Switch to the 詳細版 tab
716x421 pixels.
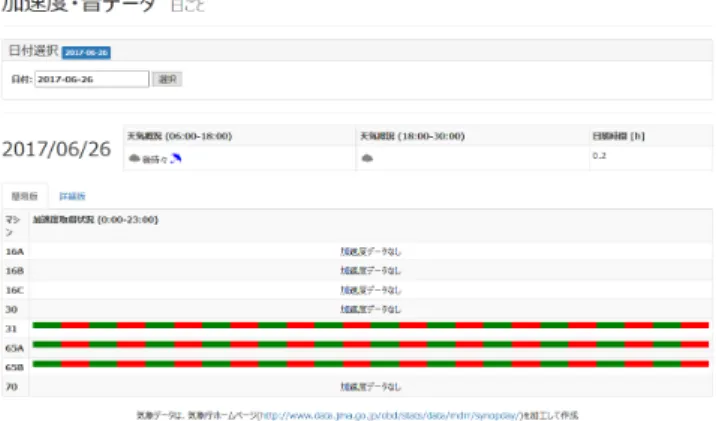[72, 196]
